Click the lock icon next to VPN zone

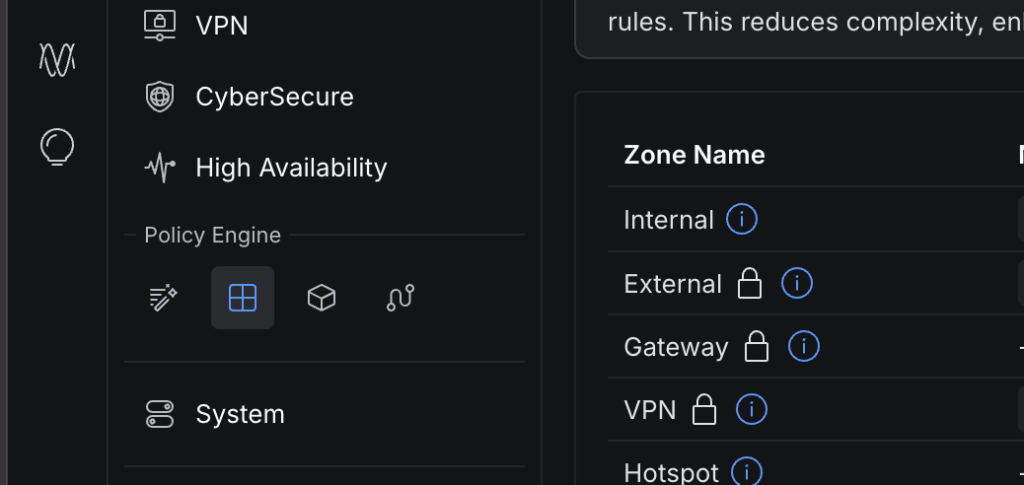coord(704,410)
